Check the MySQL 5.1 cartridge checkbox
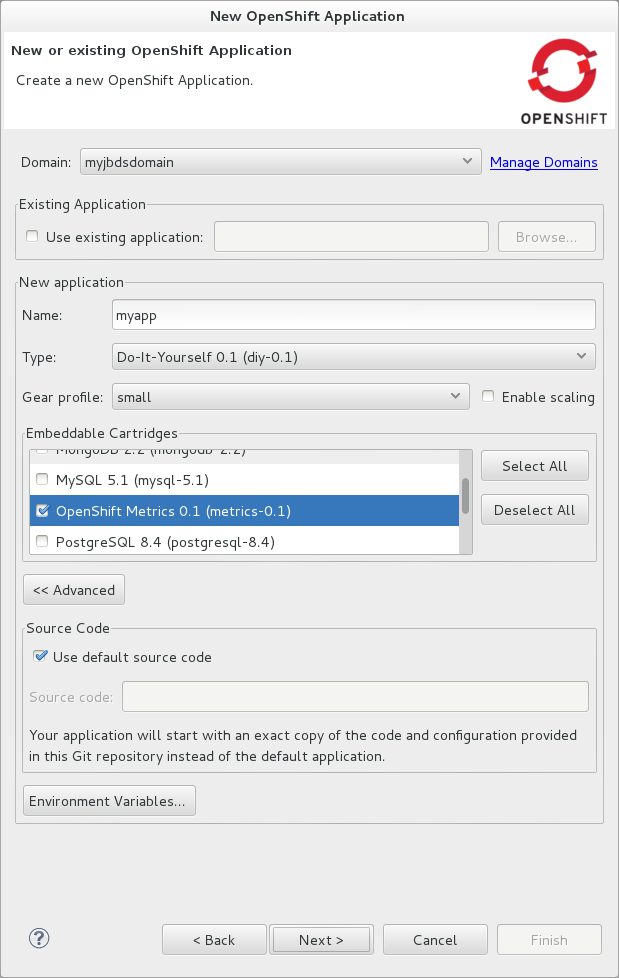The image size is (619, 978). (42, 480)
